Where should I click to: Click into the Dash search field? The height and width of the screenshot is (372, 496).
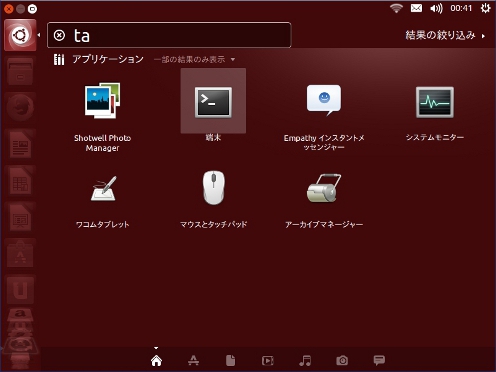[x=169, y=35]
